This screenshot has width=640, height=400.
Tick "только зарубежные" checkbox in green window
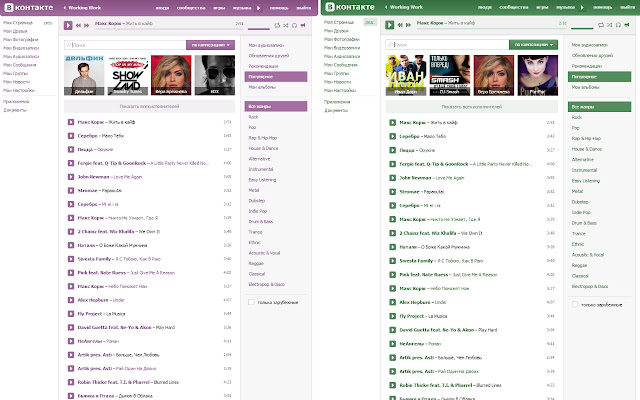(575, 304)
